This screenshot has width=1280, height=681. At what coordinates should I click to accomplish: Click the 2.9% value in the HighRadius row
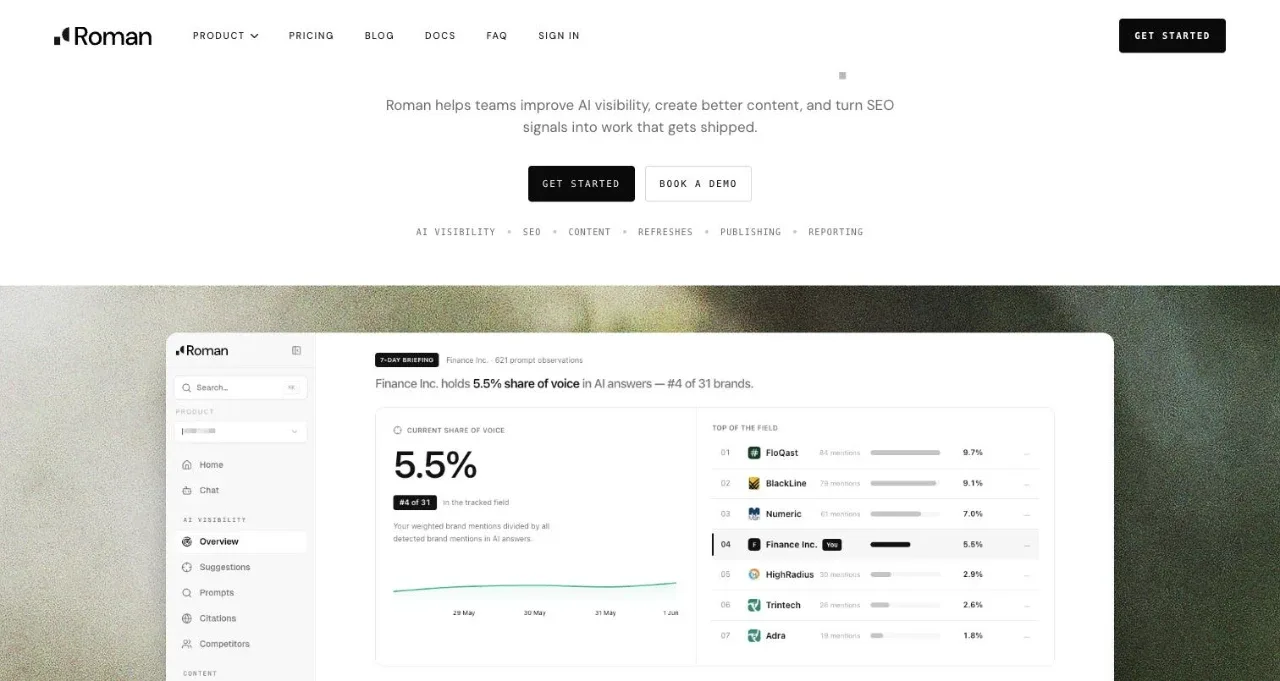[x=973, y=575]
